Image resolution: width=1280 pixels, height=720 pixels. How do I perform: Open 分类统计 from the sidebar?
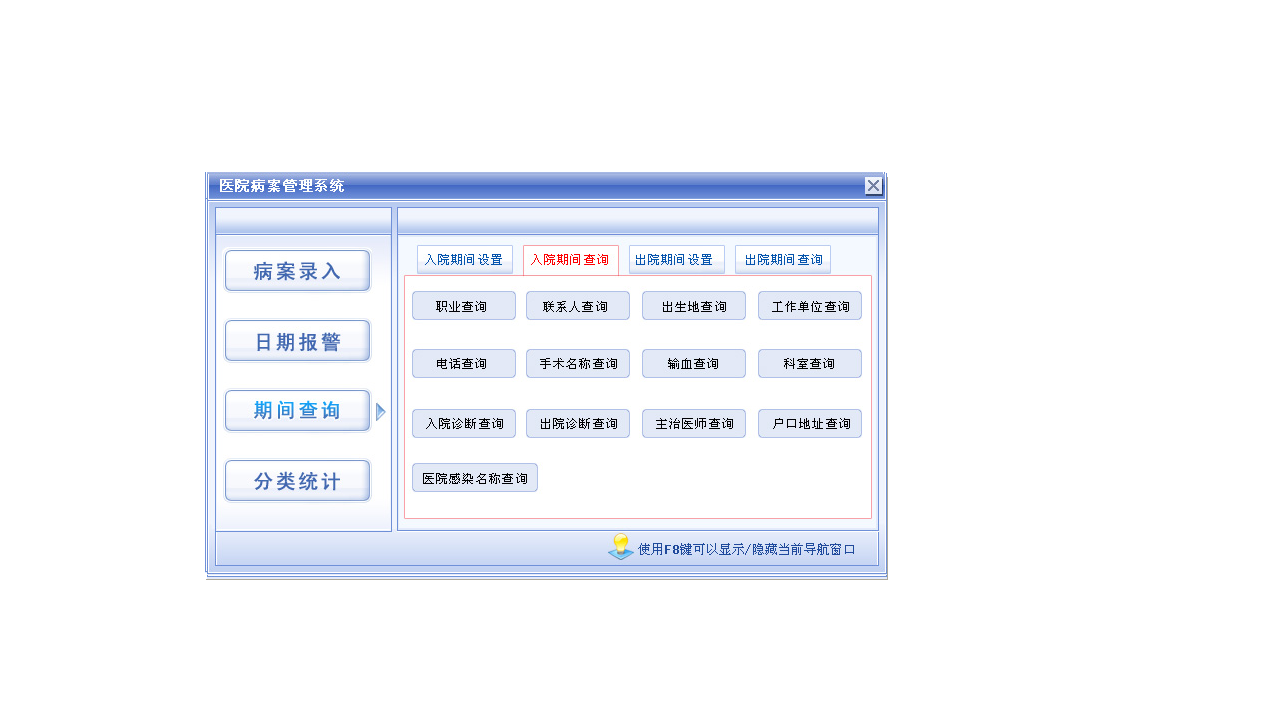click(297, 480)
